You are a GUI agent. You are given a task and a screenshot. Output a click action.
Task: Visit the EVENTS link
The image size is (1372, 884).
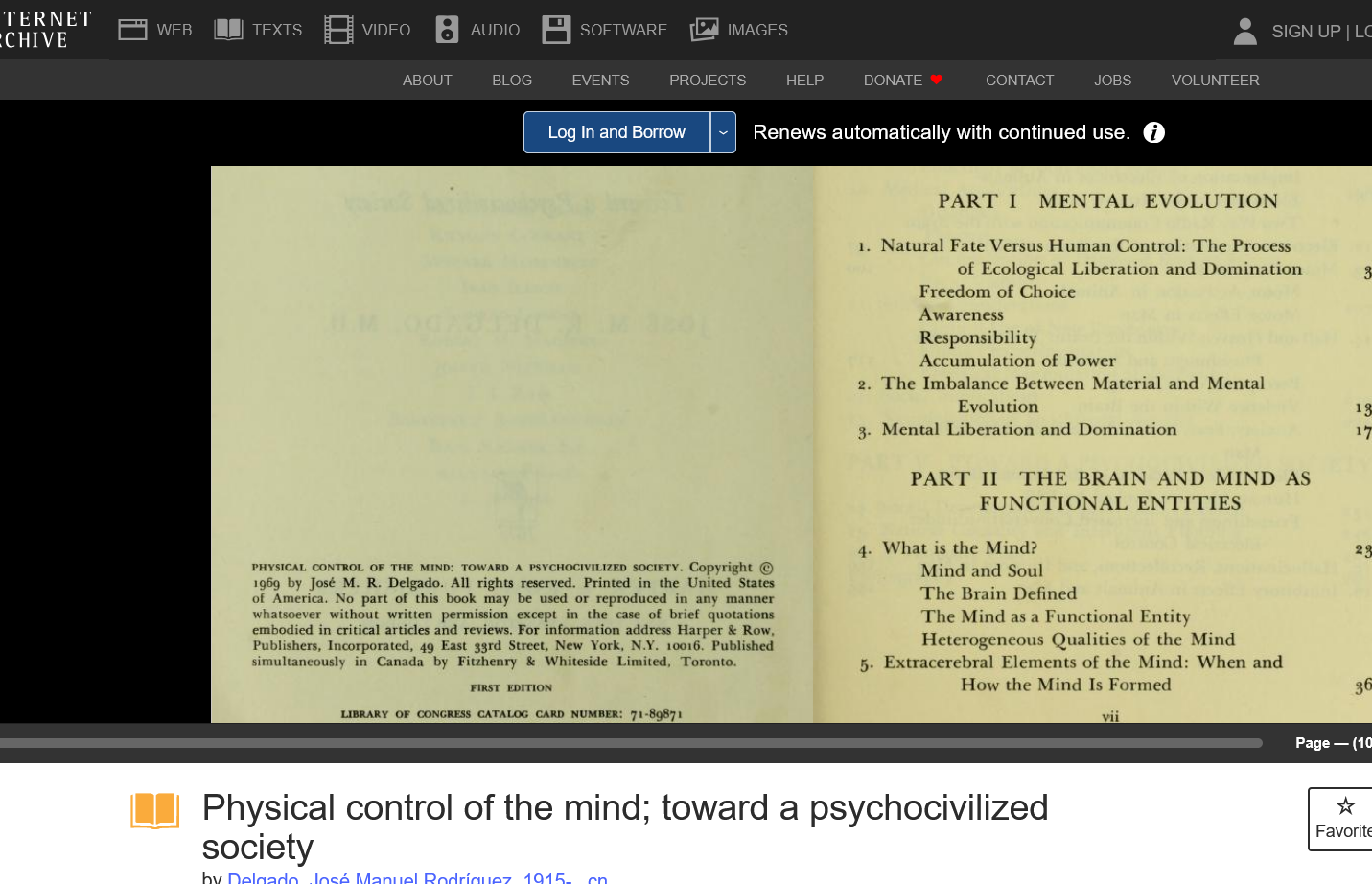click(x=601, y=81)
